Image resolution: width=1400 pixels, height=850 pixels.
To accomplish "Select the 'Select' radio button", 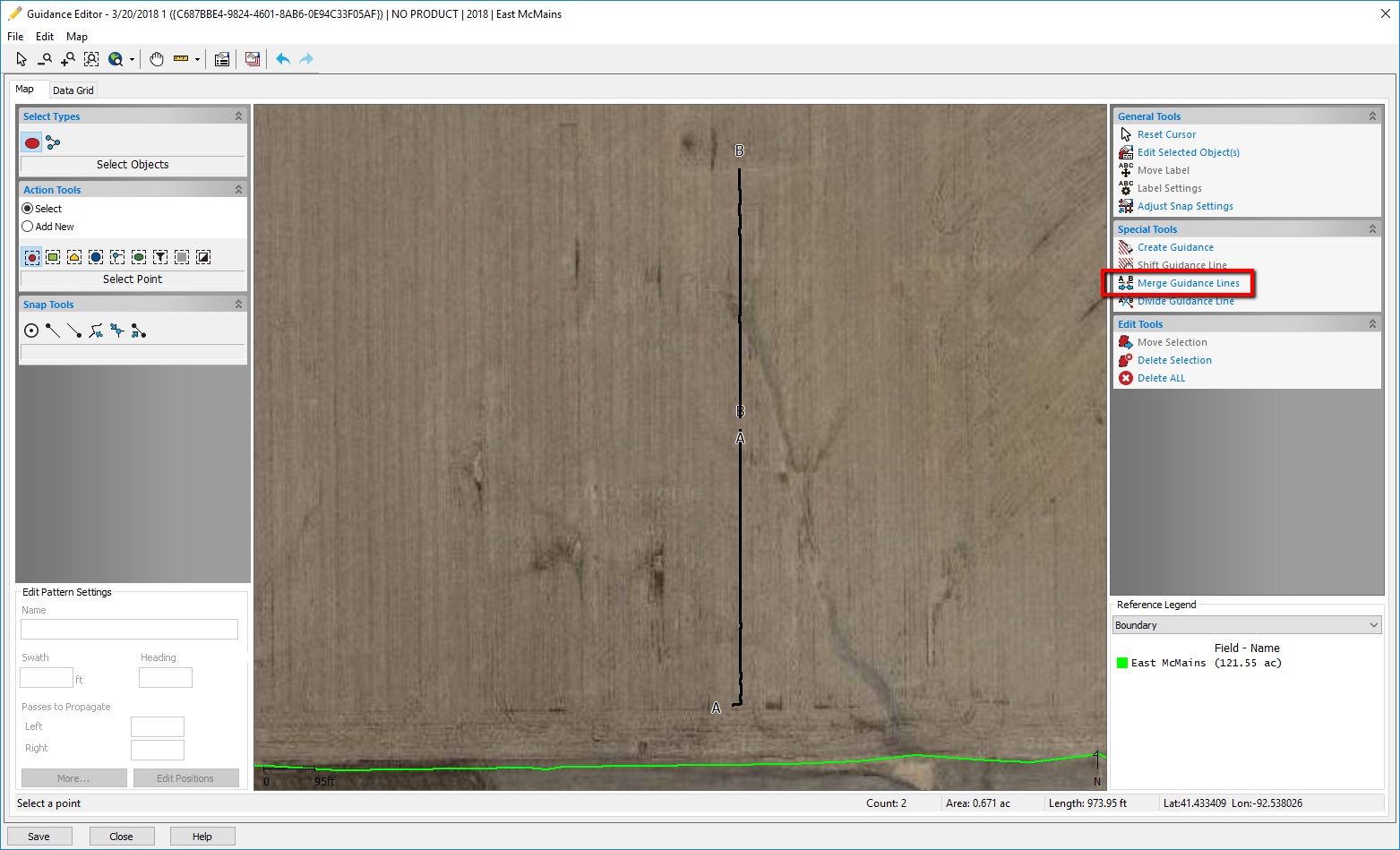I will [28, 209].
